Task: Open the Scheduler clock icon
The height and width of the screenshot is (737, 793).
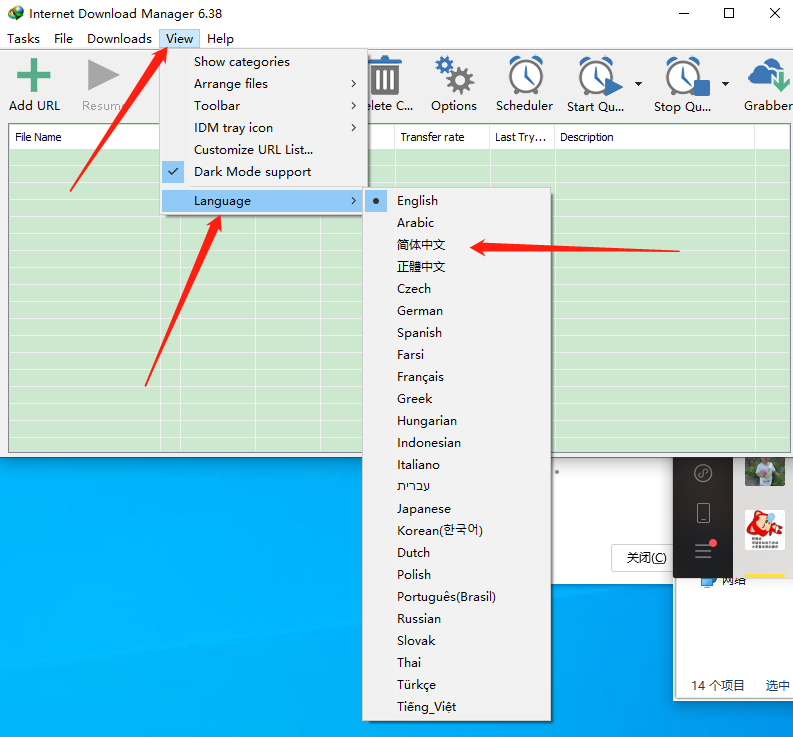Action: pos(525,76)
